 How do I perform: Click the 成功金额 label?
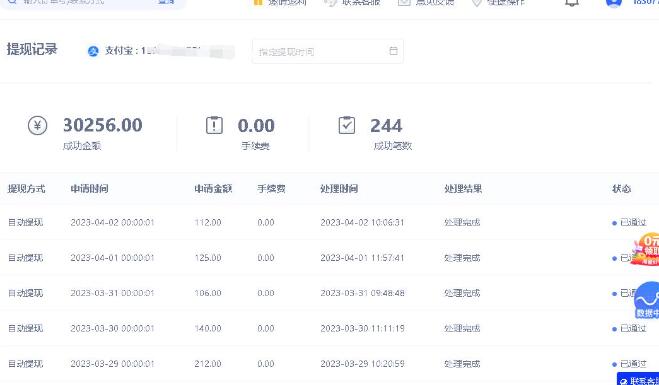pos(82,146)
